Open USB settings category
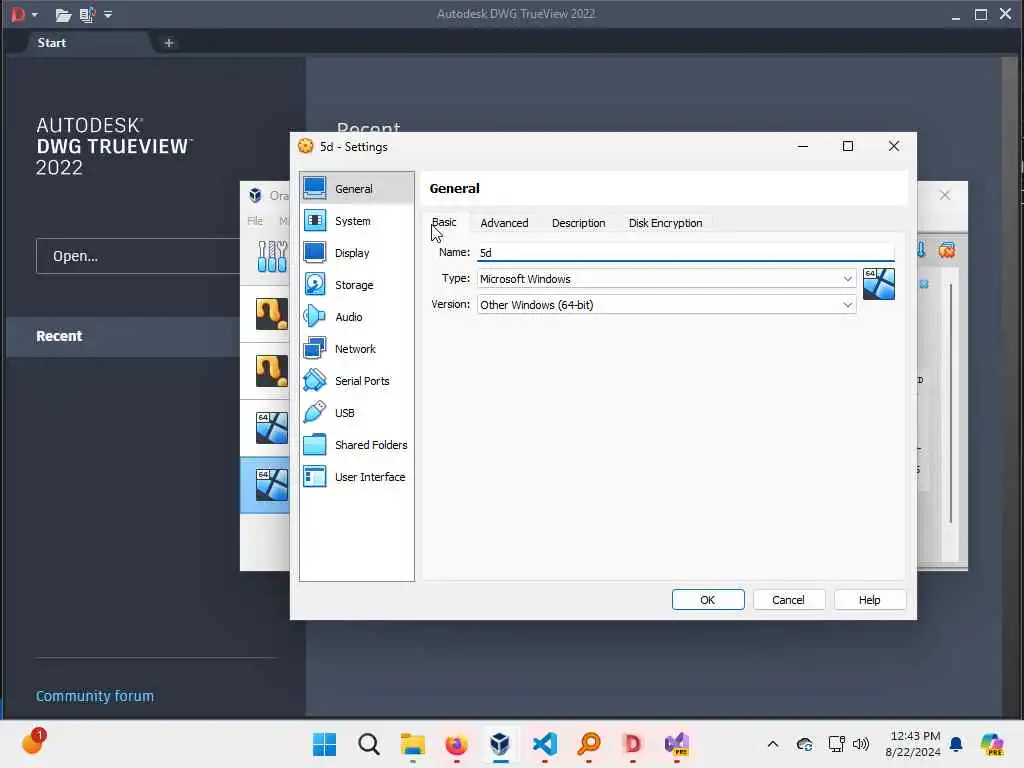Viewport: 1024px width, 768px height. pos(357,413)
